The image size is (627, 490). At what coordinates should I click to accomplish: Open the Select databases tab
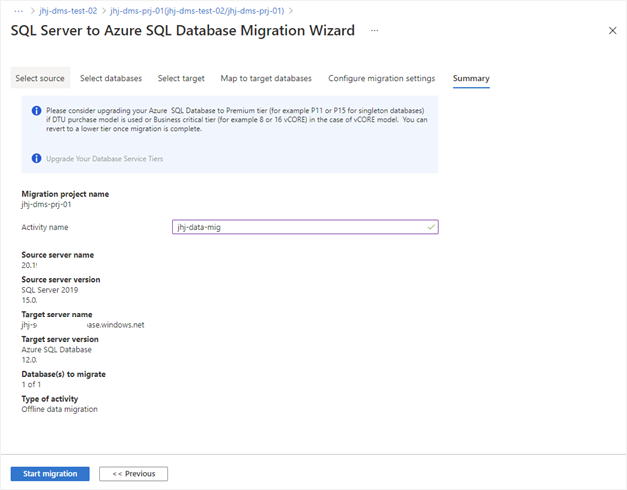pyautogui.click(x=111, y=78)
